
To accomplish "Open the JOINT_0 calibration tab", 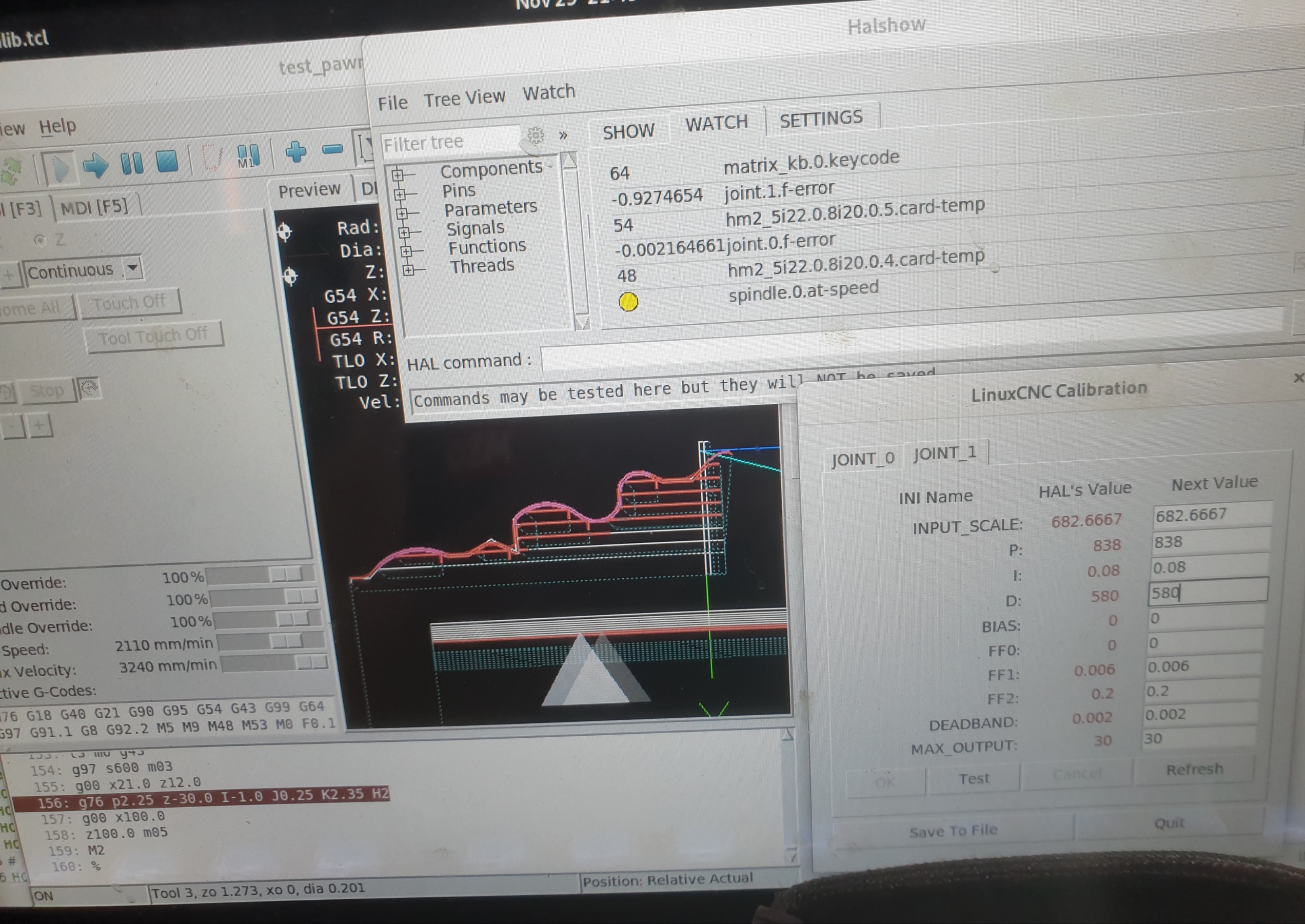I will pos(862,459).
